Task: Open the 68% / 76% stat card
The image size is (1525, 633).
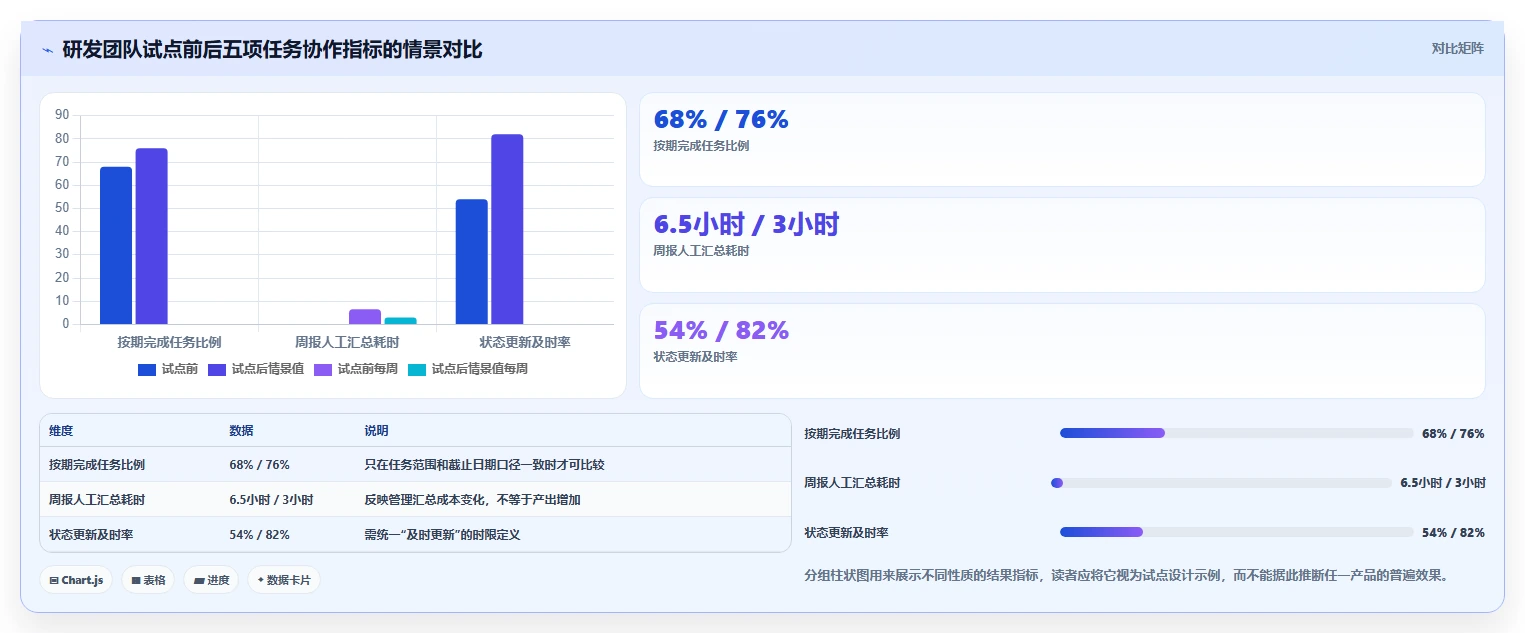Action: [1062, 140]
